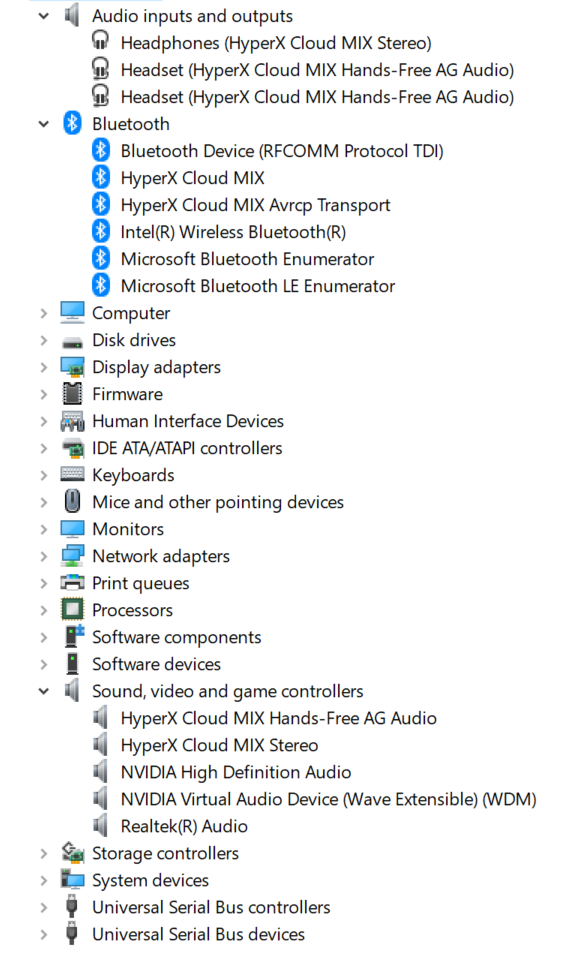Collapse the Bluetooth category
Screen dimensions: 564x953
coord(43,124)
